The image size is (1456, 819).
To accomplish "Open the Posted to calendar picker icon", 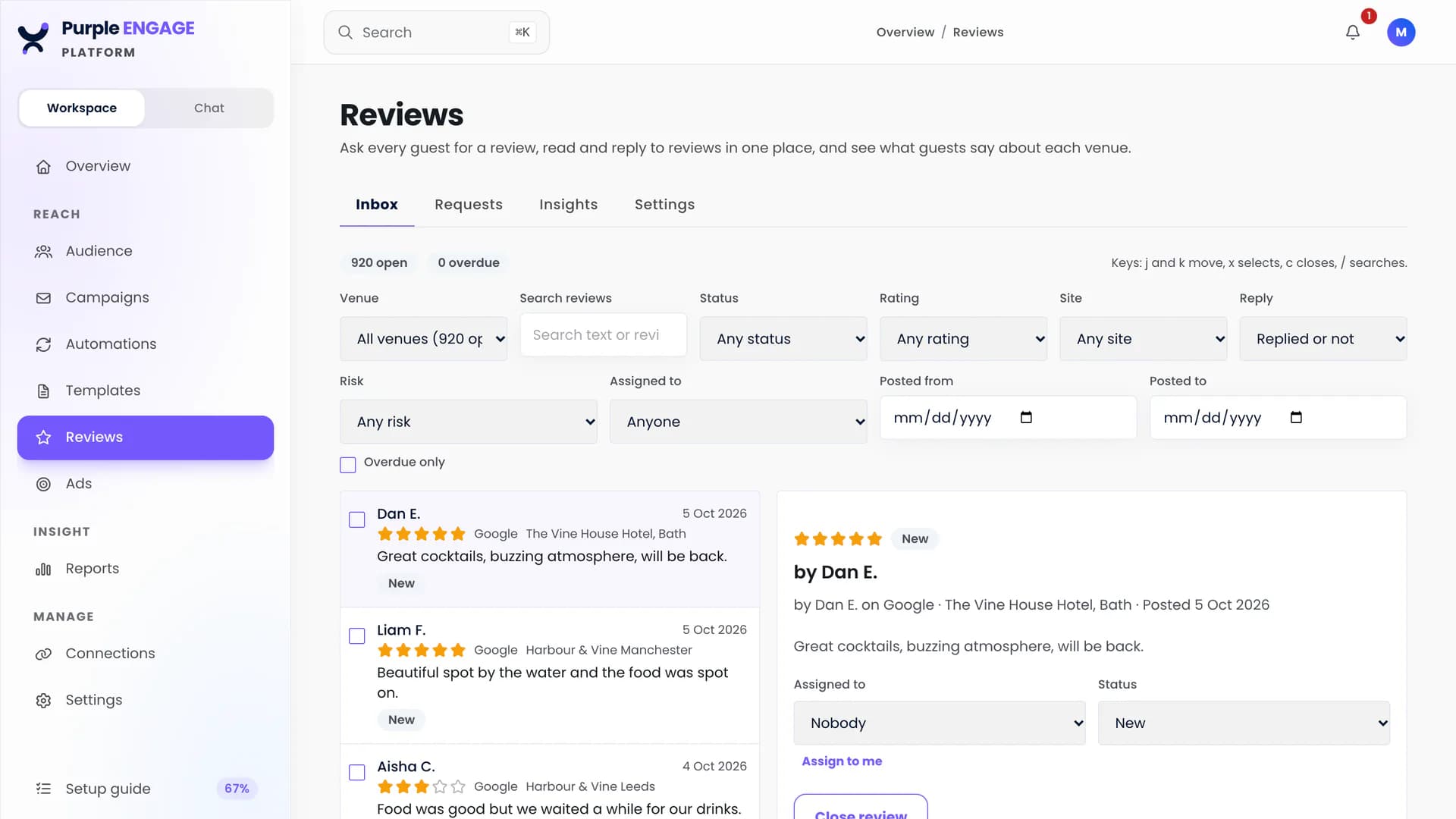I will [x=1296, y=417].
